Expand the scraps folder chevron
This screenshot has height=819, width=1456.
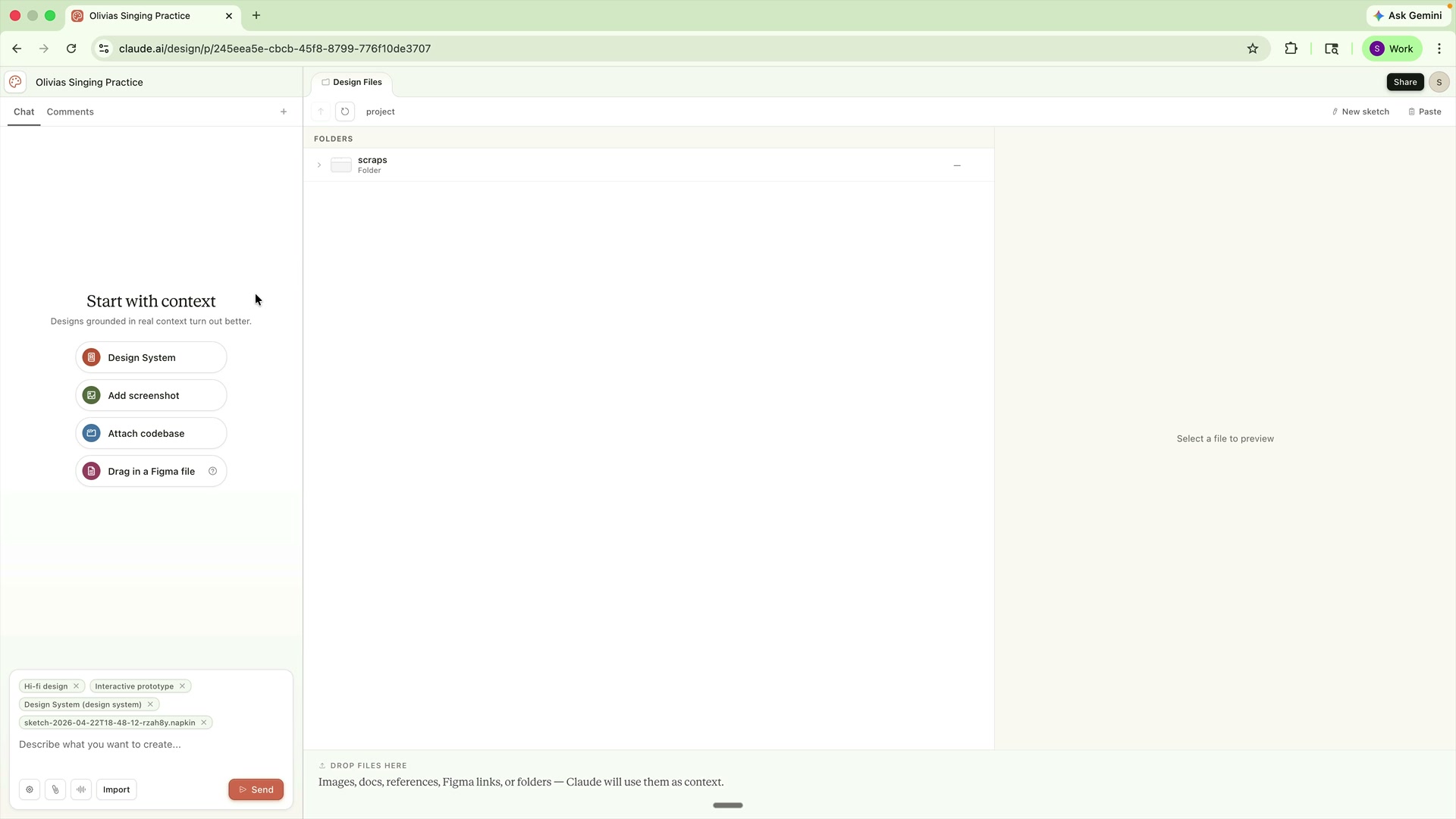(319, 165)
